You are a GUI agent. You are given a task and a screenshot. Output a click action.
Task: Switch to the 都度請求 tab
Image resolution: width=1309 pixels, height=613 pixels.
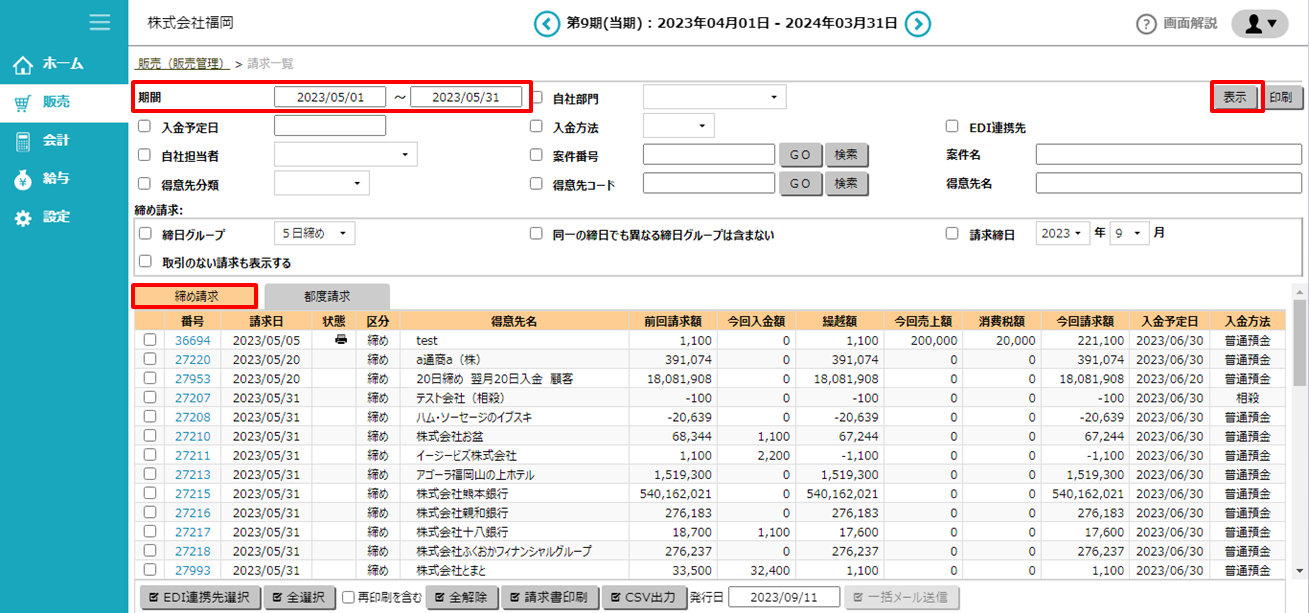tap(327, 296)
